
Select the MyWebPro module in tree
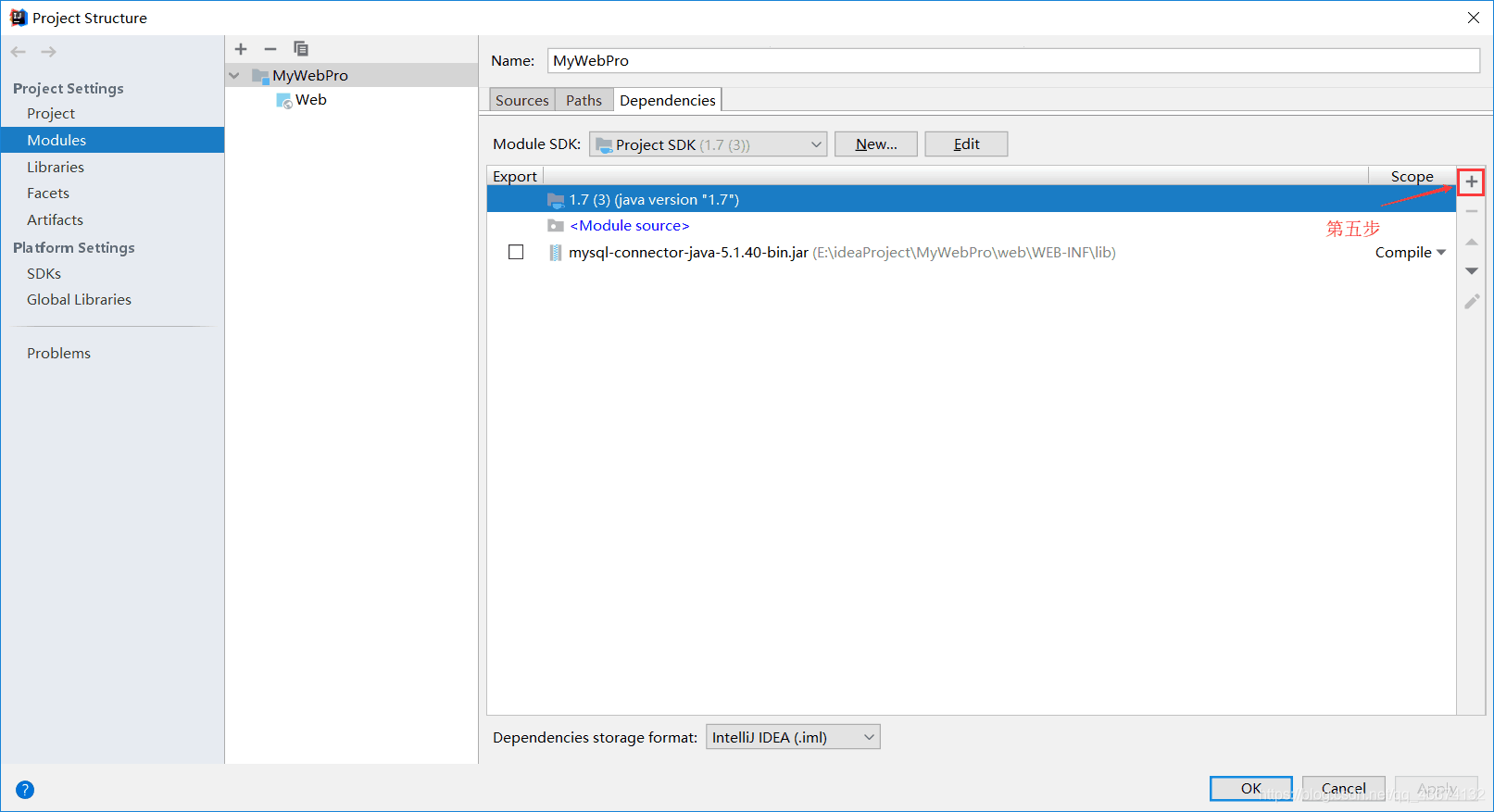[351, 76]
